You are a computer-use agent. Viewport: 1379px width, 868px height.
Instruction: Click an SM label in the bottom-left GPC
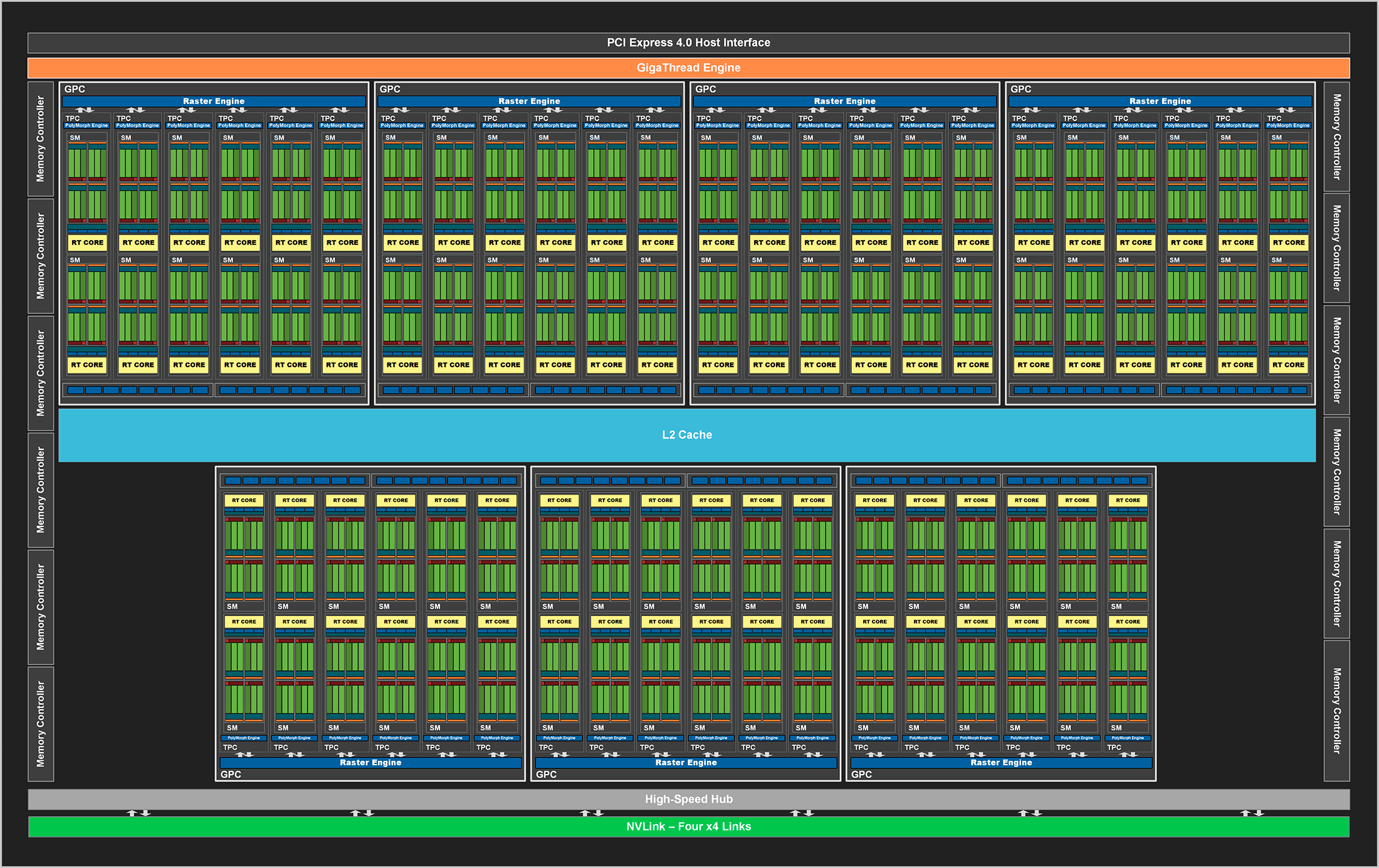(x=232, y=606)
